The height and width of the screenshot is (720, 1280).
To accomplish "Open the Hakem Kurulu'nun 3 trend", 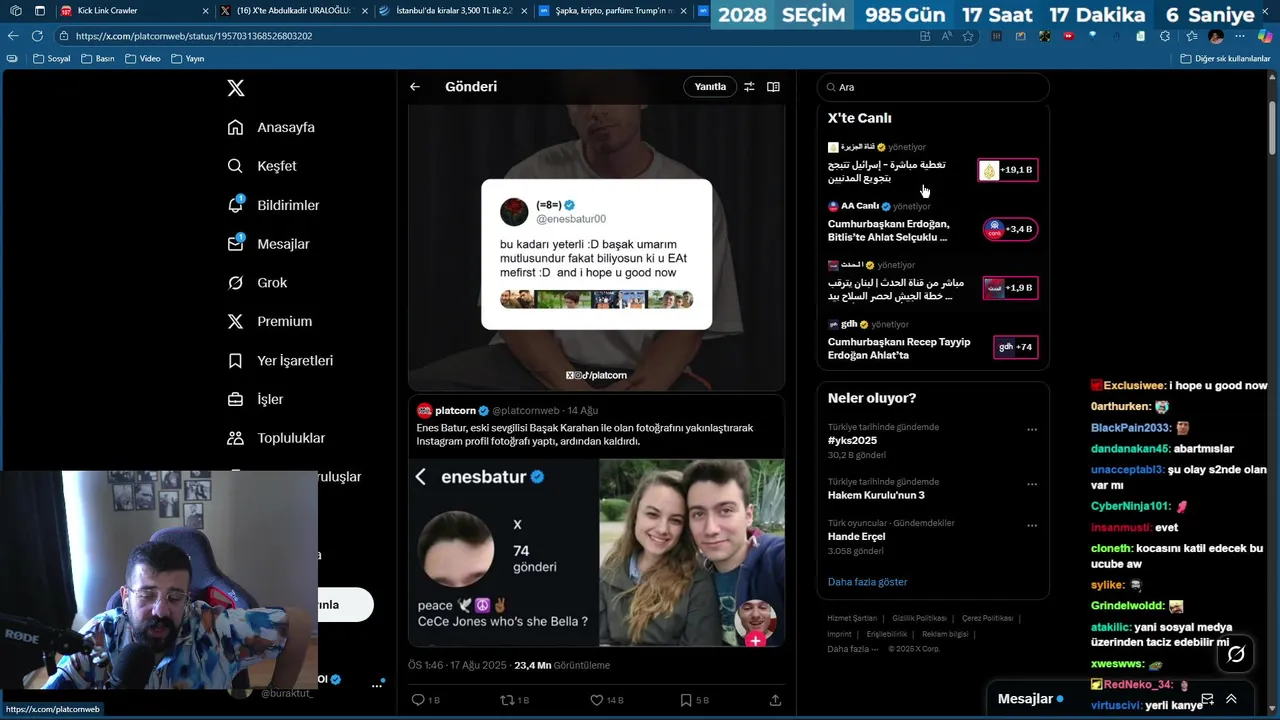I will click(x=876, y=495).
